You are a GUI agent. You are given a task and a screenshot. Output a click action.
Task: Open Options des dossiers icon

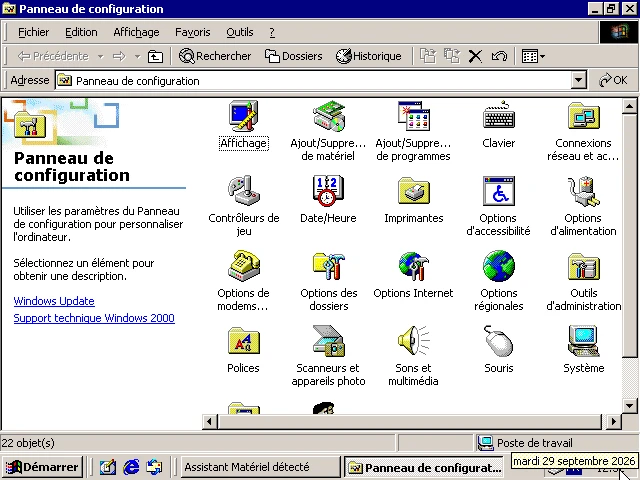329,266
